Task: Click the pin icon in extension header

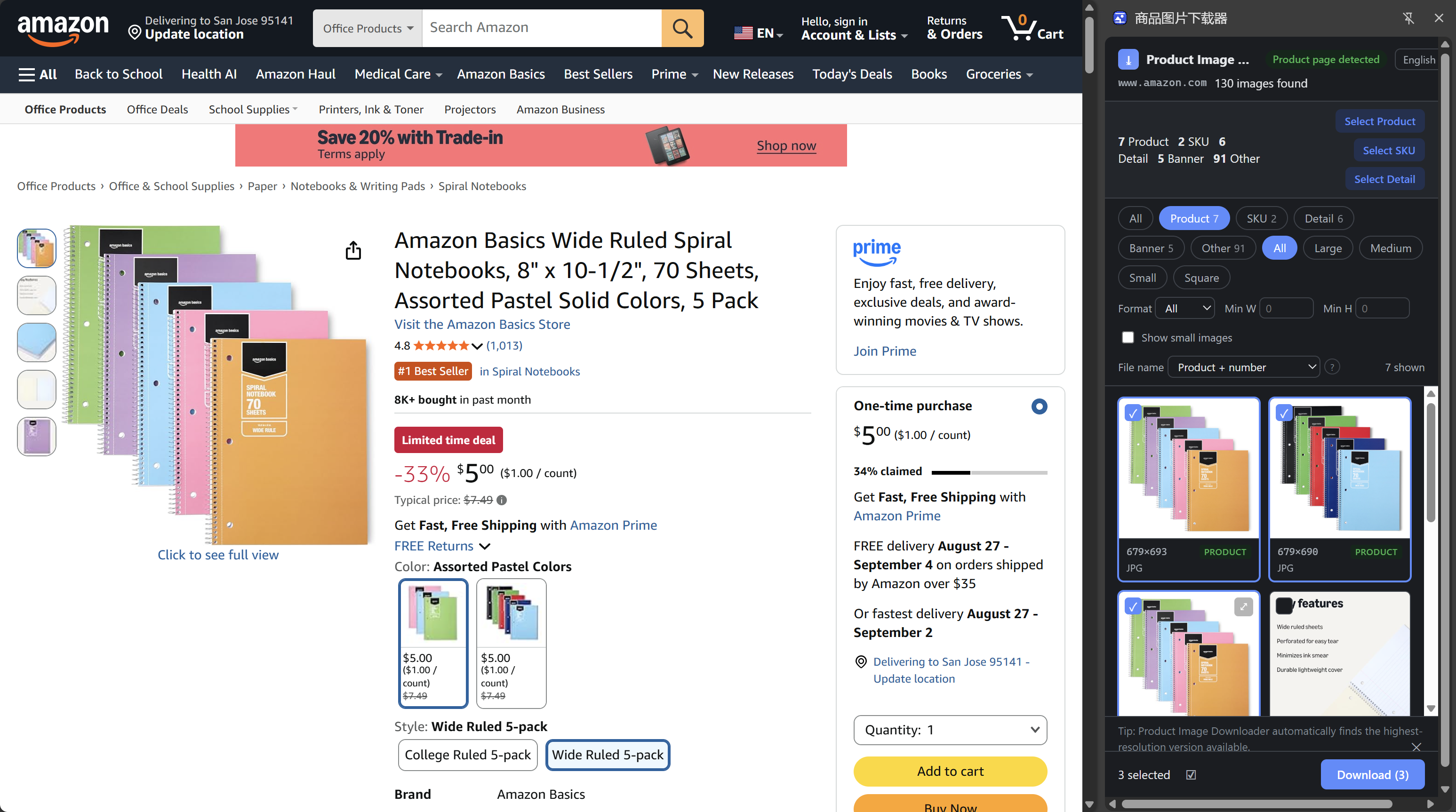Action: (1408, 18)
